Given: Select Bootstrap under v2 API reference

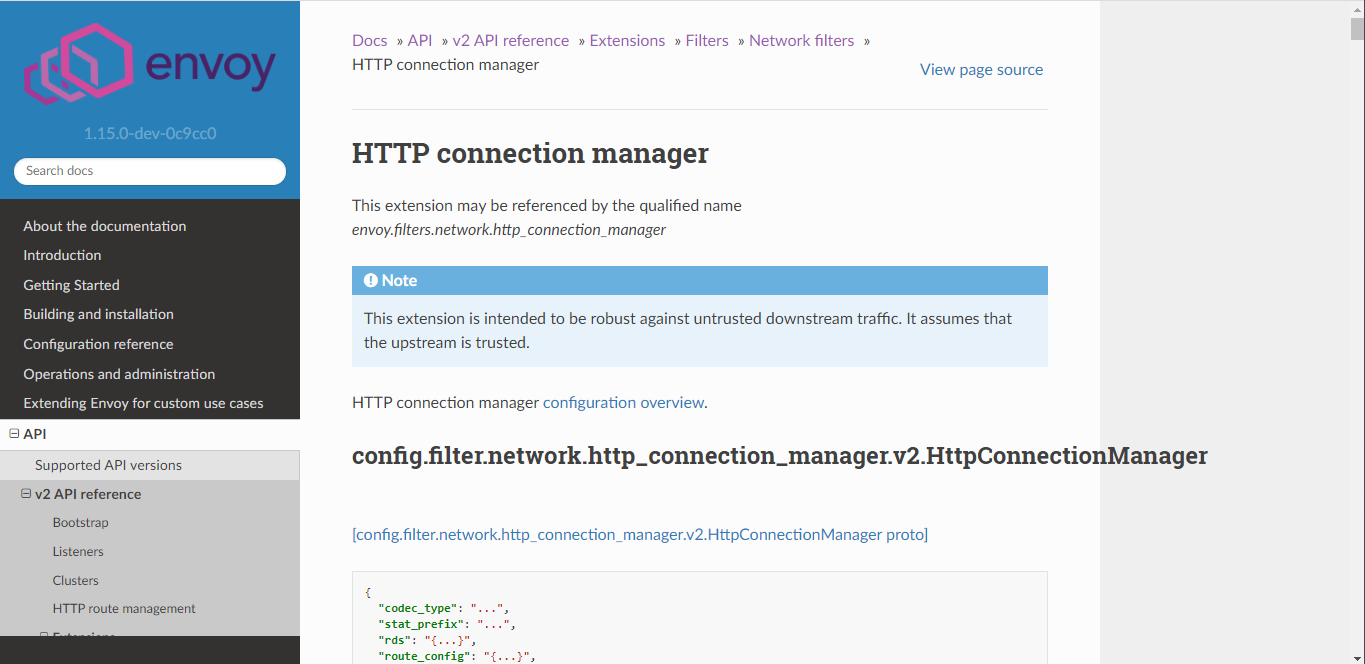Looking at the screenshot, I should click(x=80, y=523).
